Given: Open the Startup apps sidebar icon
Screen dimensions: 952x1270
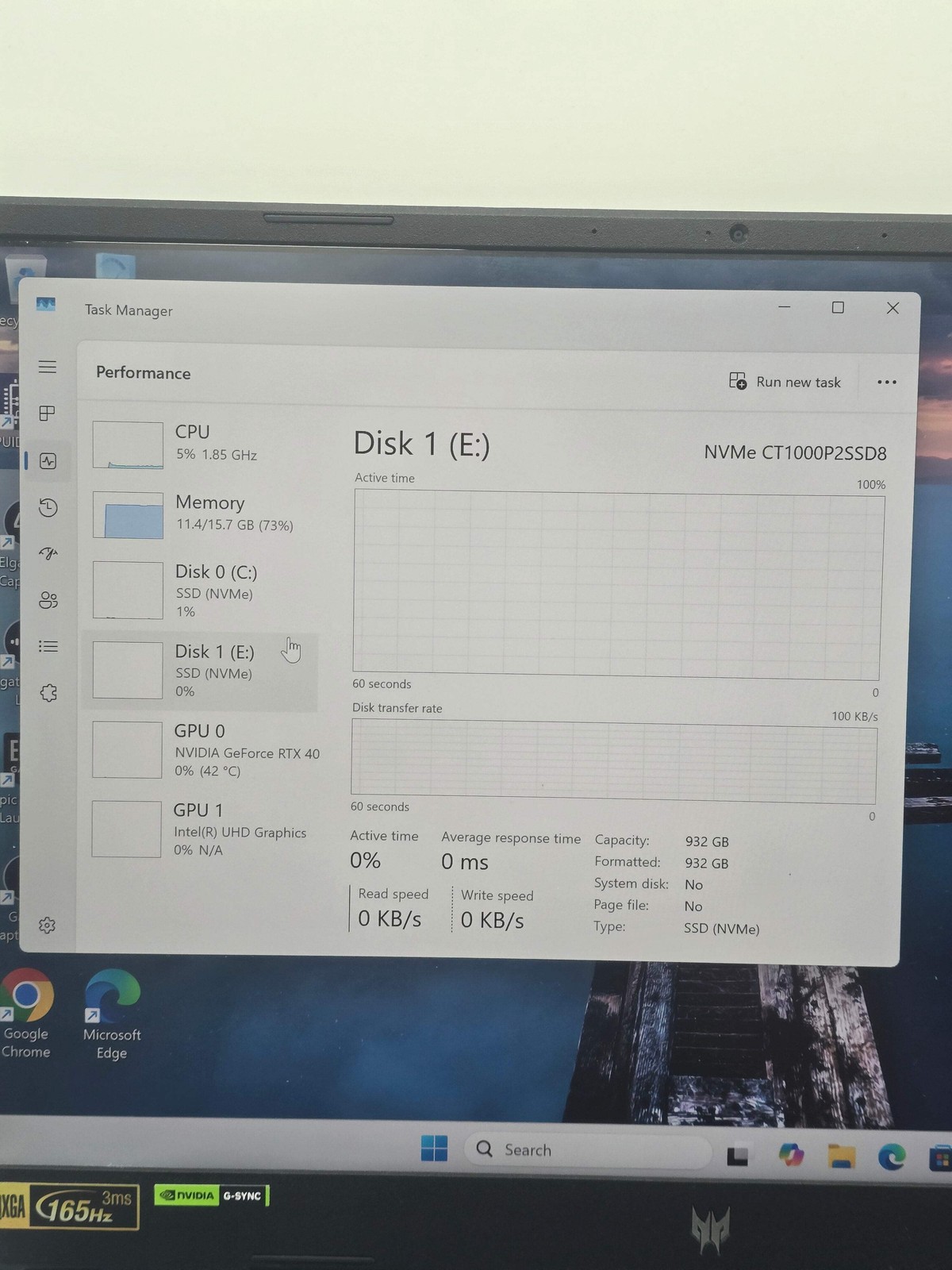Looking at the screenshot, I should [48, 554].
